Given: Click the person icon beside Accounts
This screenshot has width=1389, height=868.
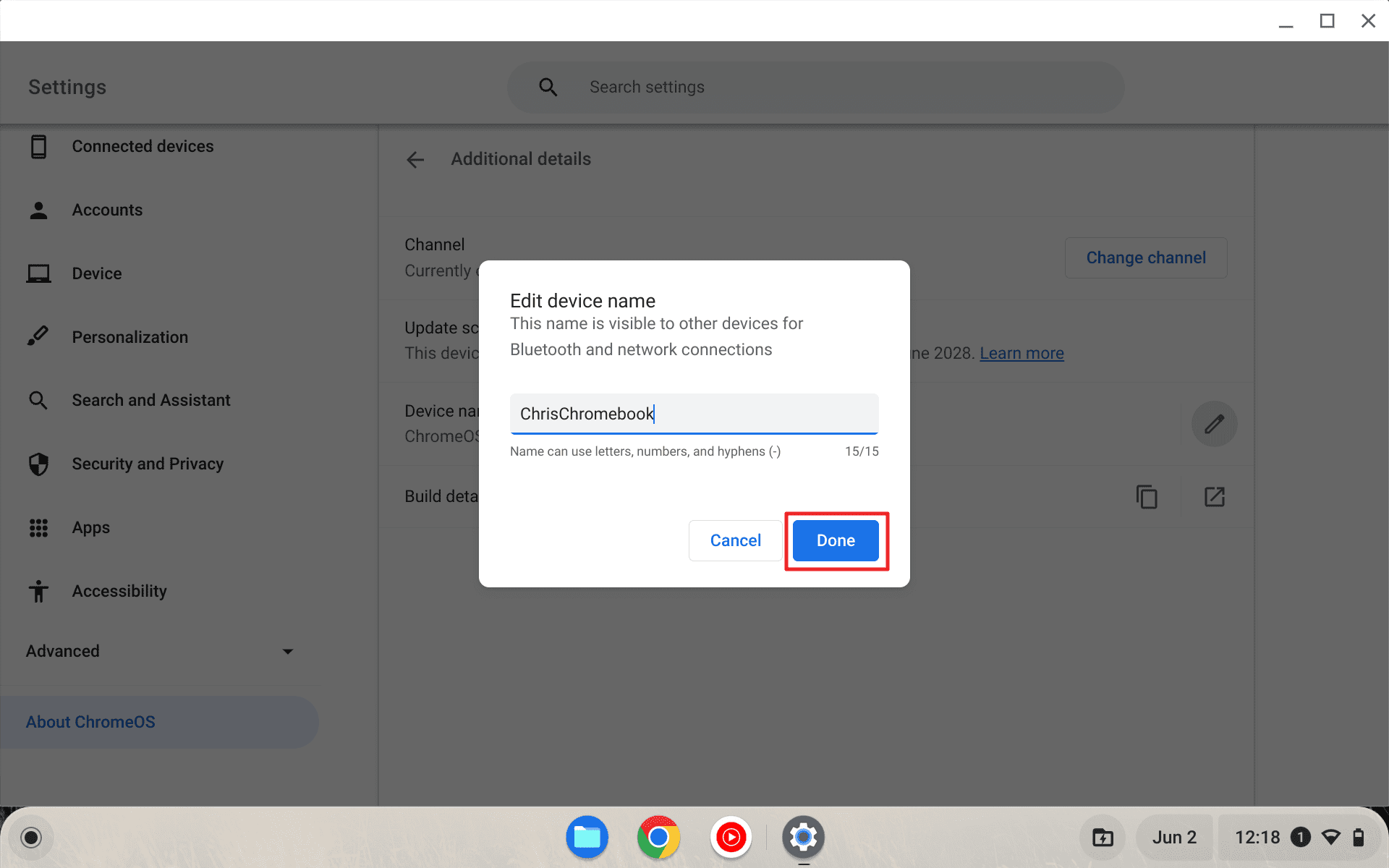Looking at the screenshot, I should point(38,210).
